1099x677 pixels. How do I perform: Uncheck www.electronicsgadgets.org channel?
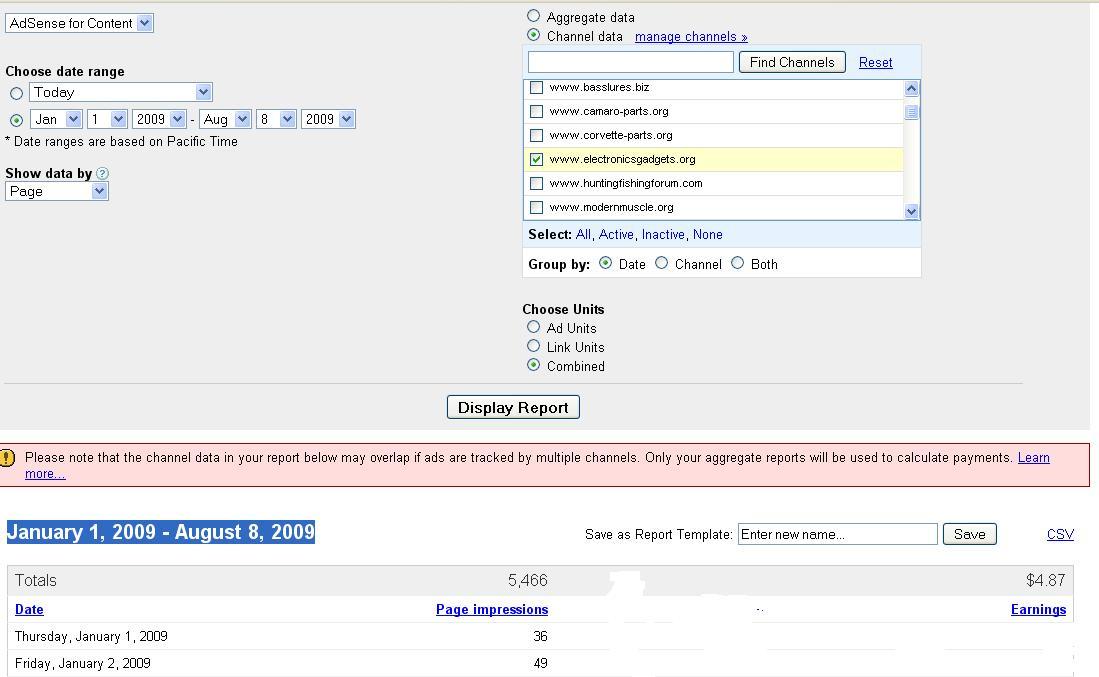click(536, 159)
